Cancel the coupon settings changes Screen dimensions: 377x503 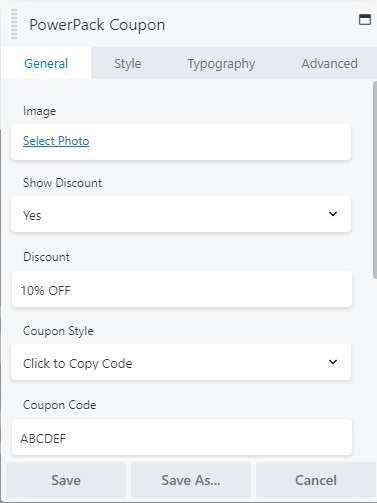click(x=316, y=480)
